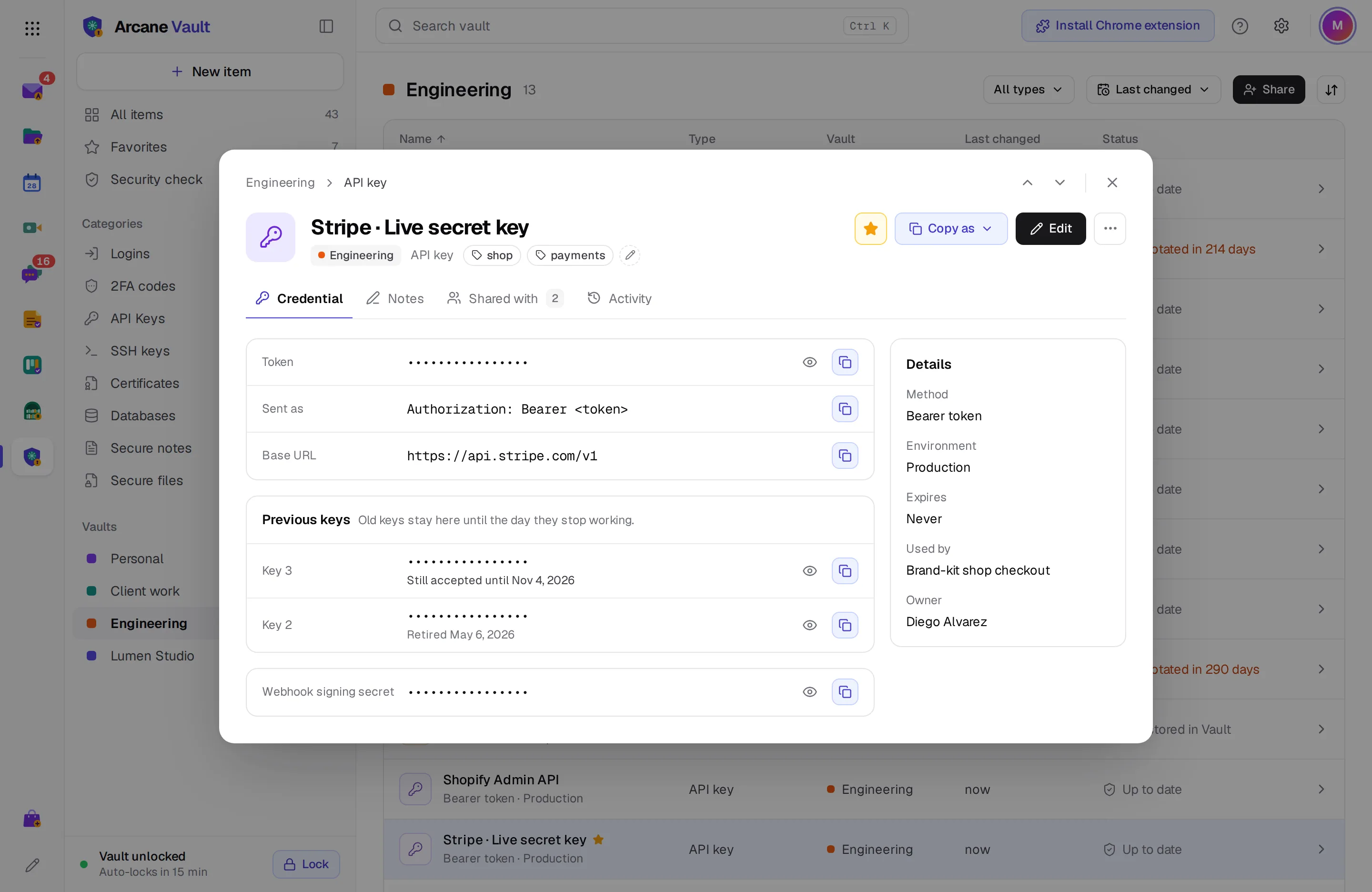Copy the Key 3 value

[845, 571]
